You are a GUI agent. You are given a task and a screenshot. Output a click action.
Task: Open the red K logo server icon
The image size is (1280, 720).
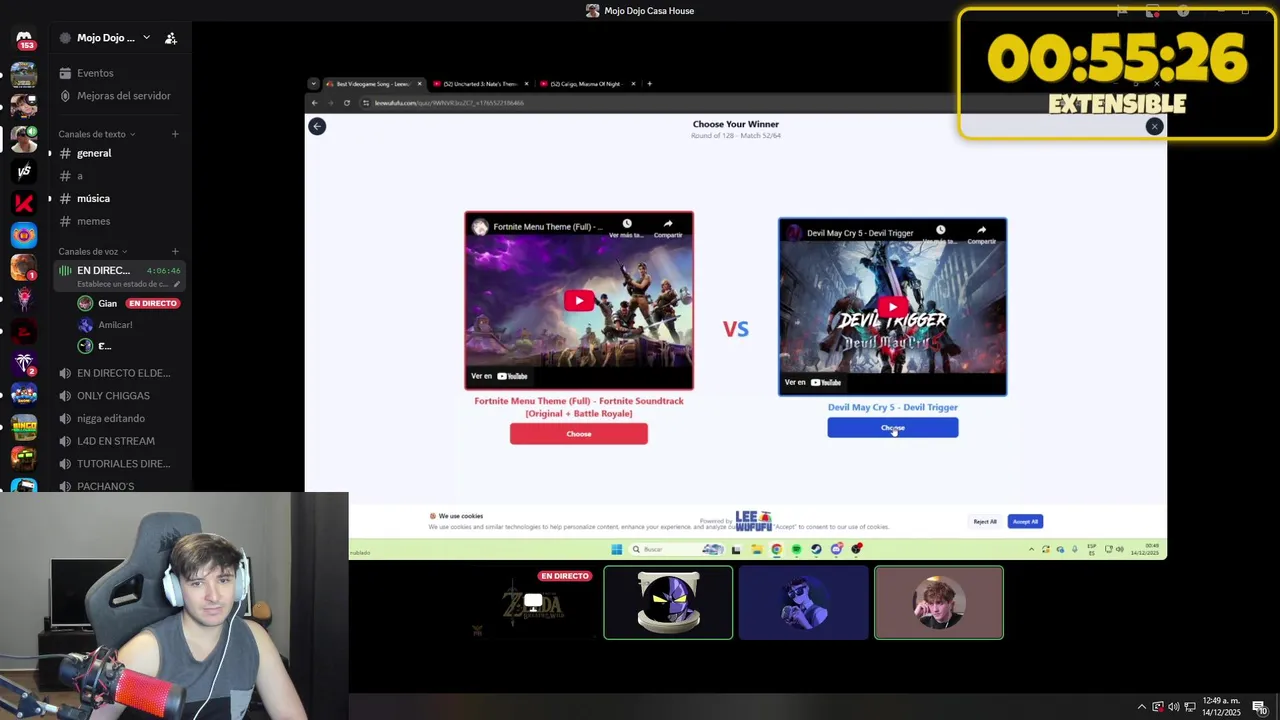24,203
